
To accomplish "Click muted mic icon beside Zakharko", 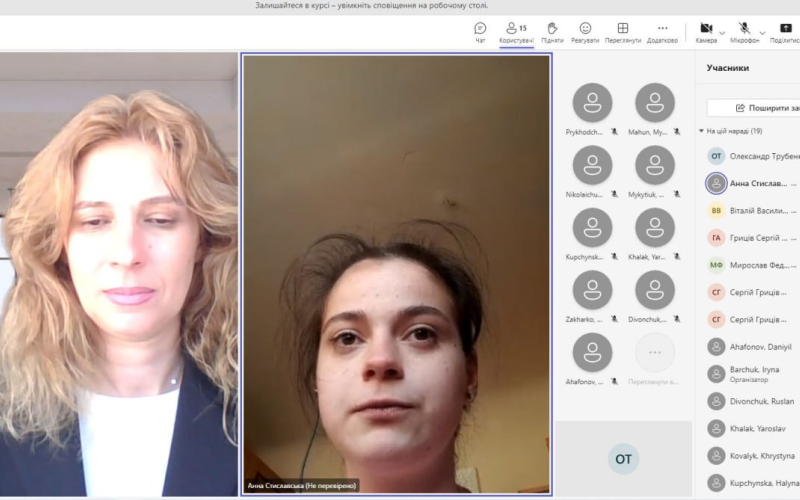I will [x=614, y=319].
